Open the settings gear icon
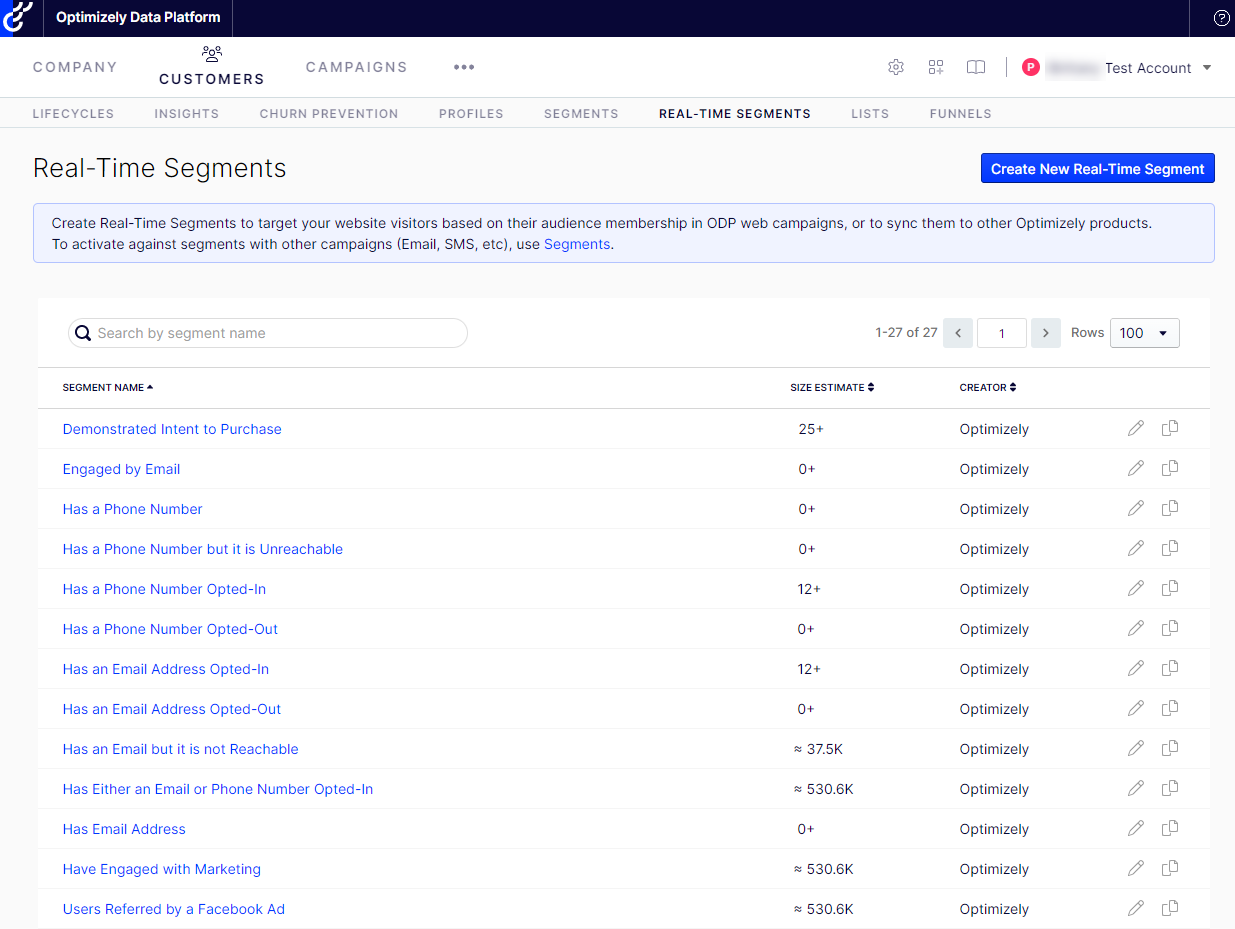 pos(896,67)
